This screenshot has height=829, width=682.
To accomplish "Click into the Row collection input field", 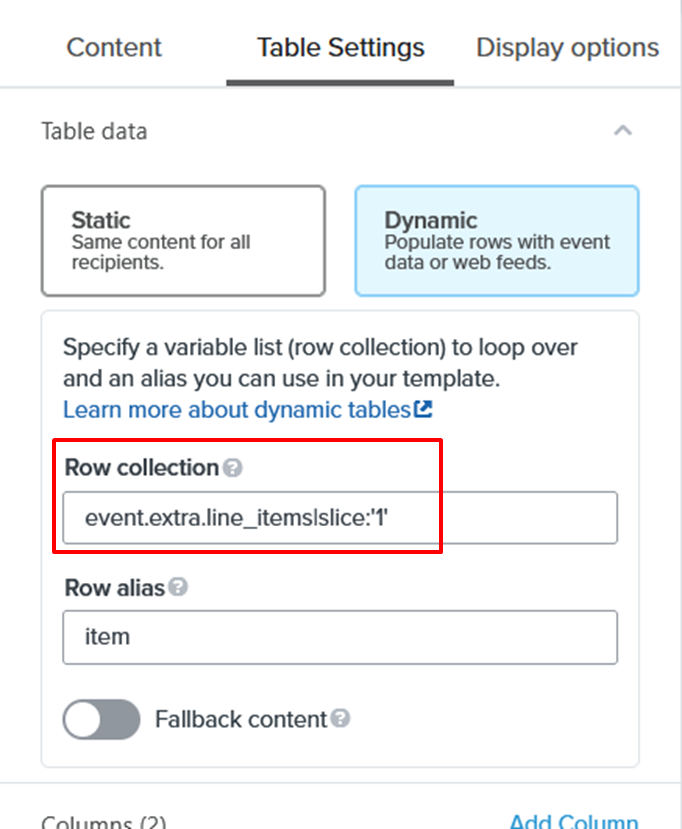I will 340,518.
